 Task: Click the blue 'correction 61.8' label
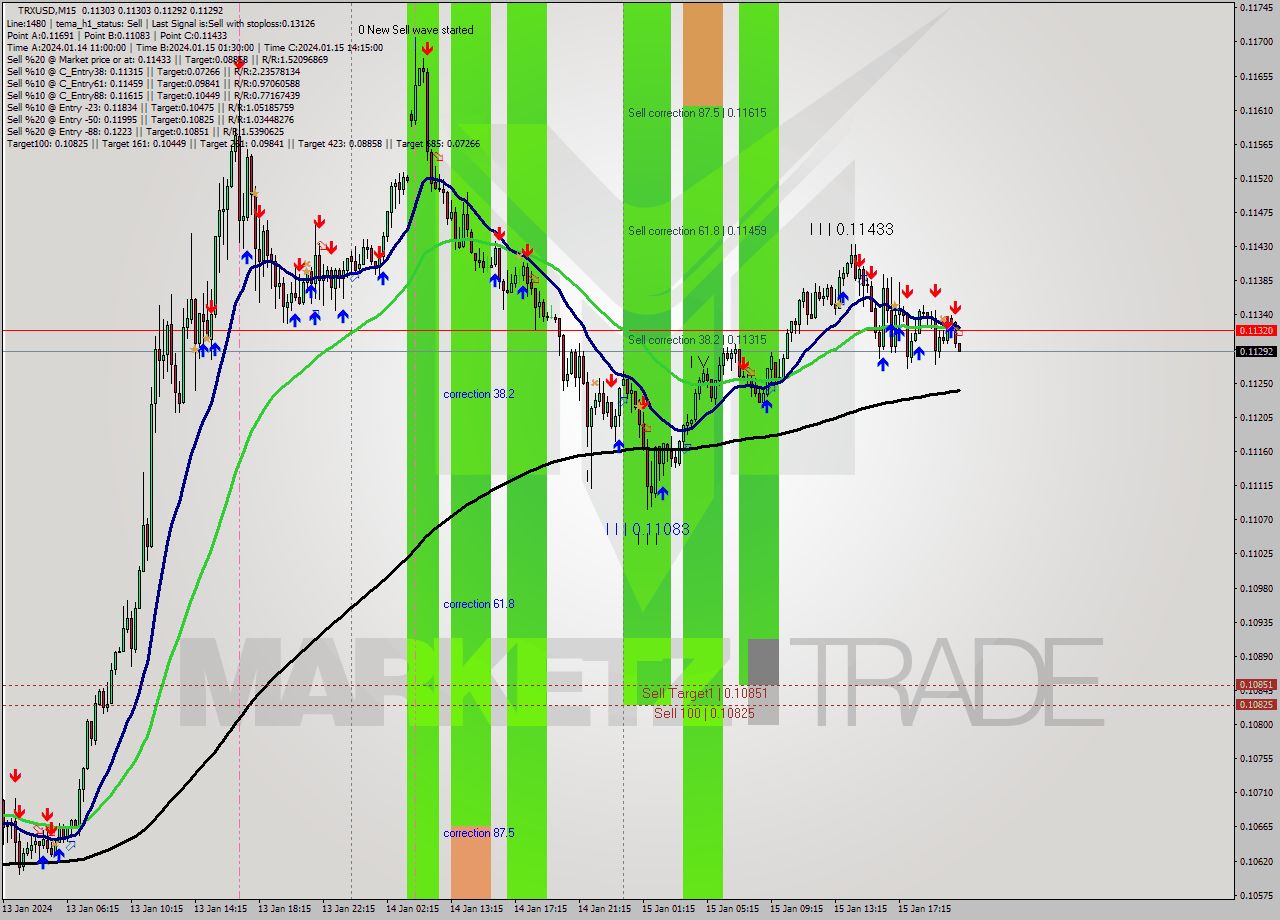tap(479, 604)
